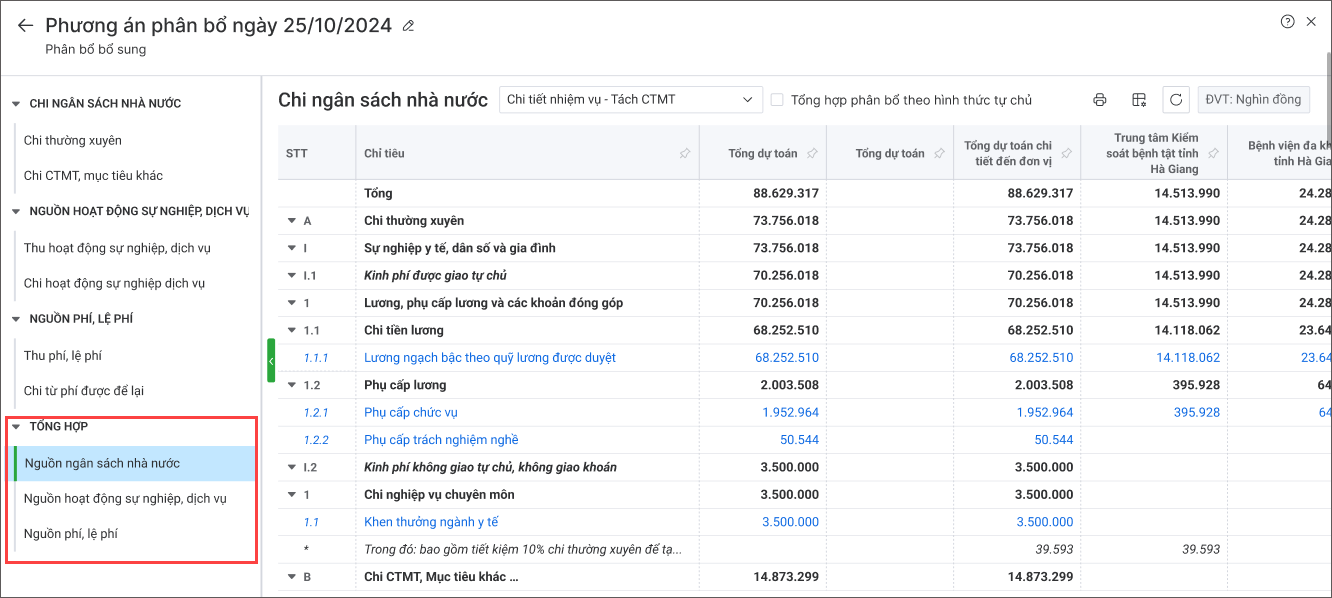Pin the Chỉ tiêu column

click(x=684, y=154)
